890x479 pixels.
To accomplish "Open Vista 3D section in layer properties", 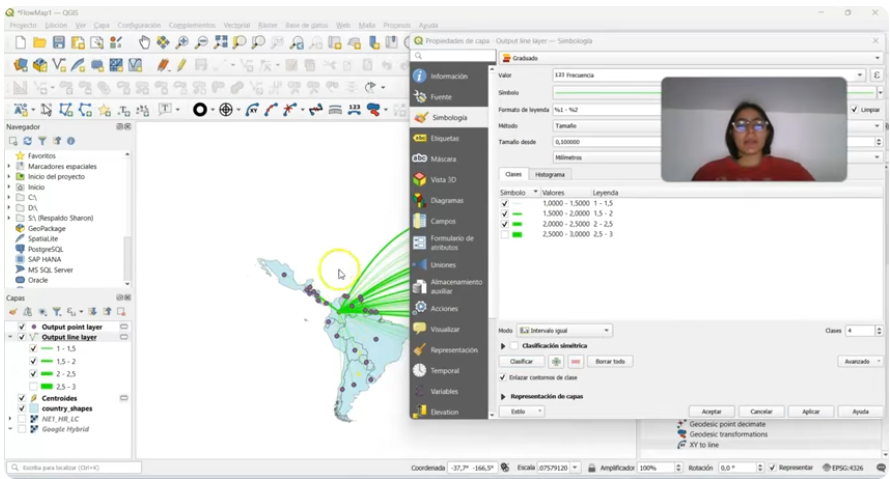I will (x=448, y=180).
